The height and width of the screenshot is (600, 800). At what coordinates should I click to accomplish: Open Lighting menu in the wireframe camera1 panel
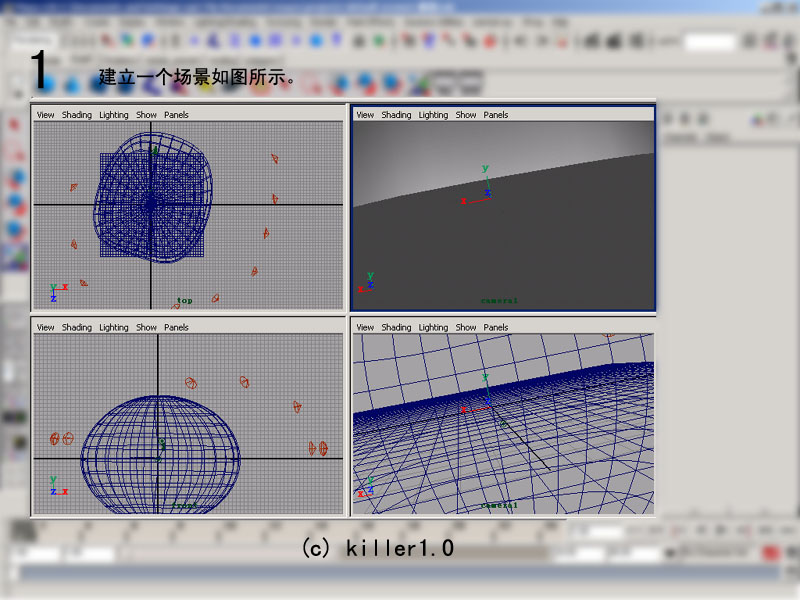click(x=433, y=328)
